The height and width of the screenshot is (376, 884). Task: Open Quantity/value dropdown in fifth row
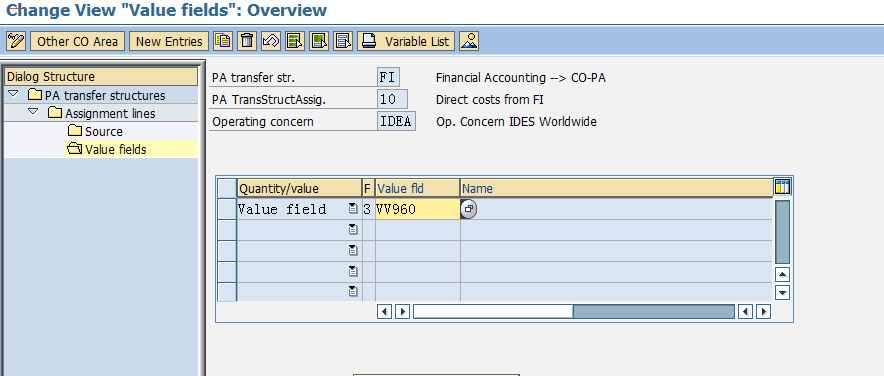(x=353, y=291)
